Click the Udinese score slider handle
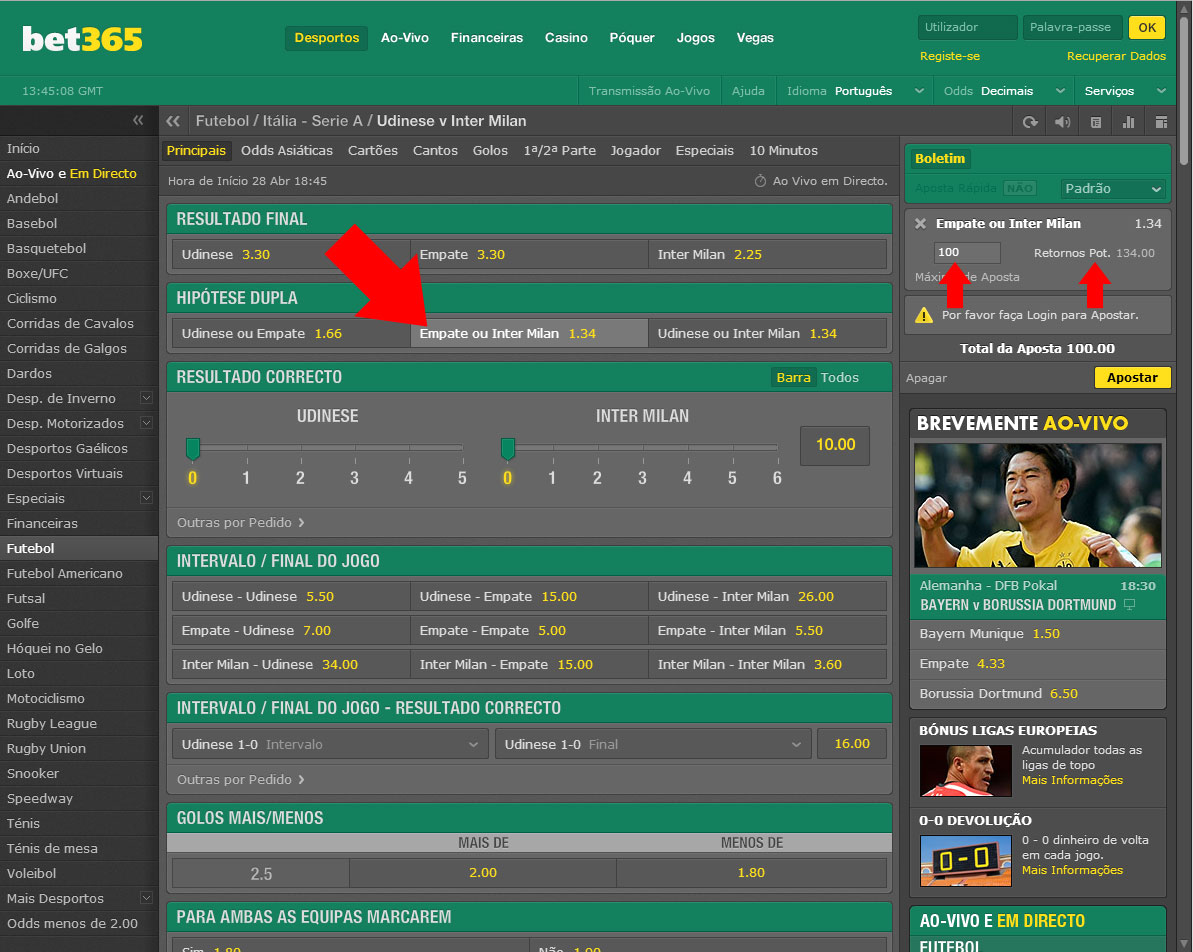The image size is (1193, 952). point(193,448)
